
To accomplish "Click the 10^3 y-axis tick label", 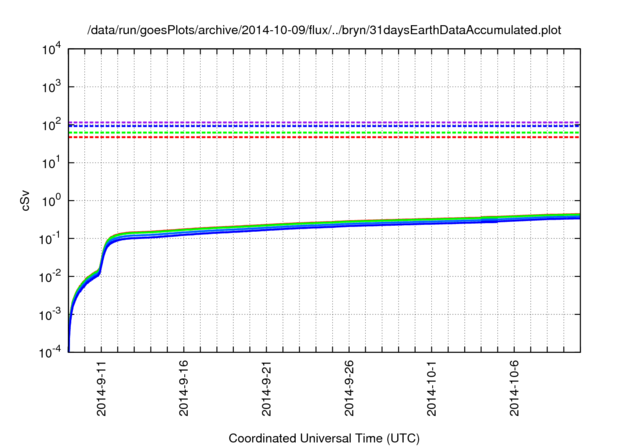I will tap(51, 86).
